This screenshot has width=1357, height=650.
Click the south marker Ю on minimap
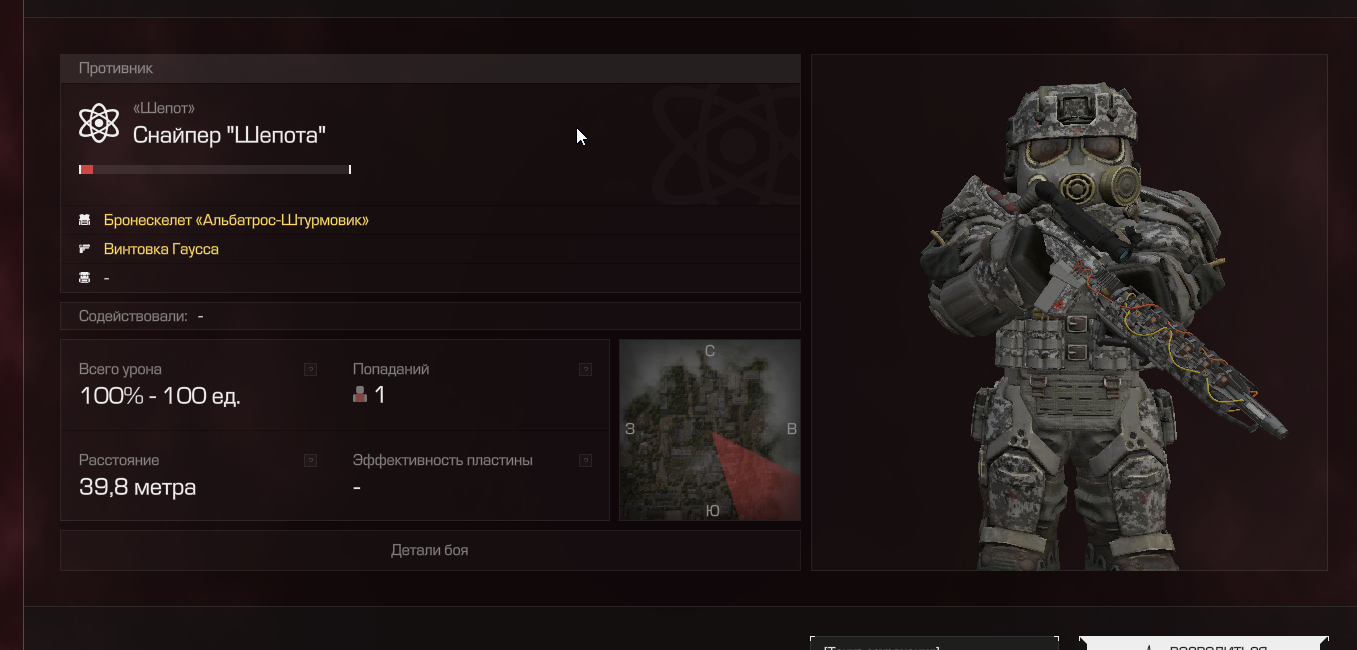click(712, 510)
